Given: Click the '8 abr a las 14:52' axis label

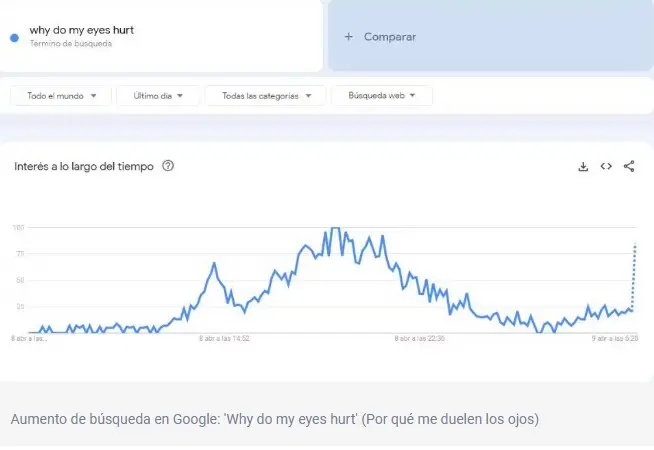Looking at the screenshot, I should click(x=225, y=339).
